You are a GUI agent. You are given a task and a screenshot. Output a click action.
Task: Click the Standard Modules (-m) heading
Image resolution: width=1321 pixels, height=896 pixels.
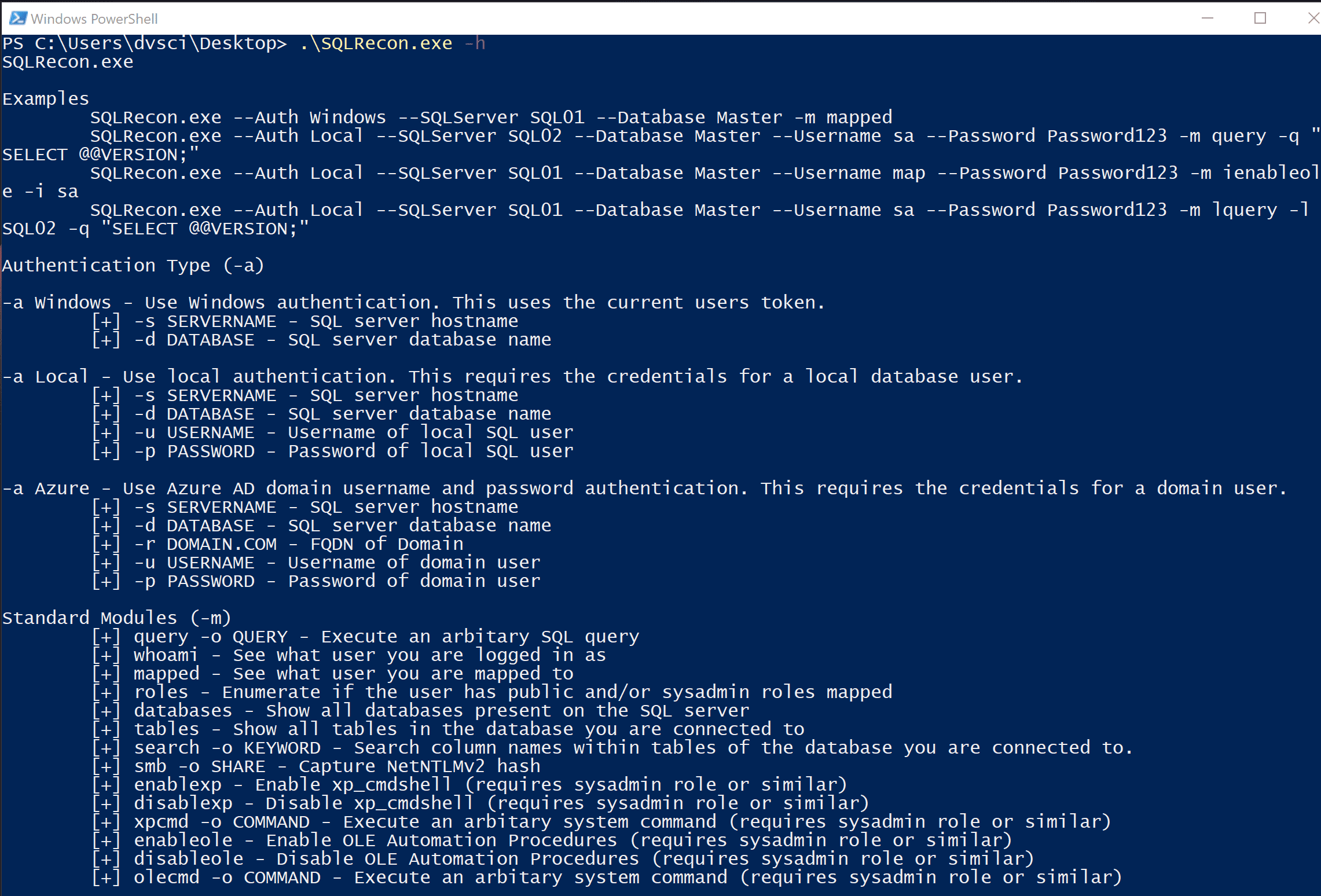click(117, 618)
